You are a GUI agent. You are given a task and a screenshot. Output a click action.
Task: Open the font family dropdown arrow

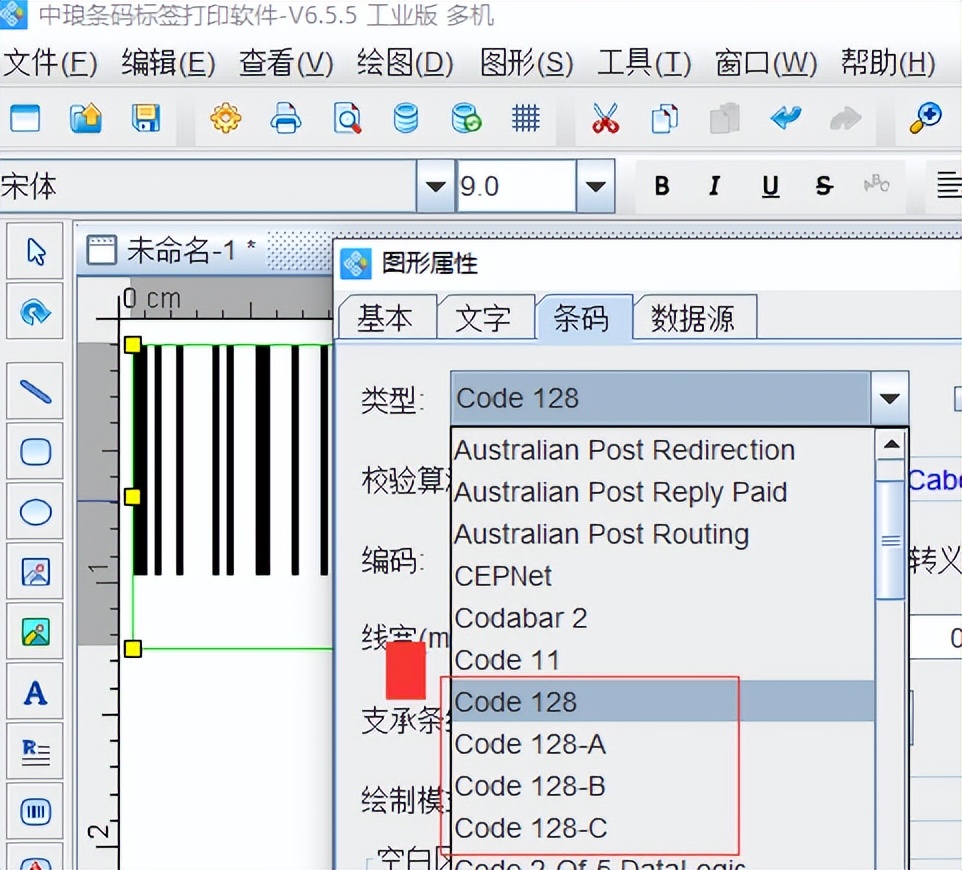[x=435, y=186]
